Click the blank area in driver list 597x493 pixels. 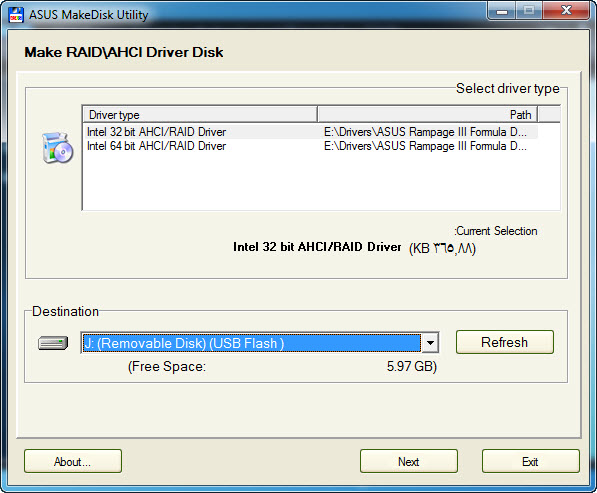pos(321,181)
